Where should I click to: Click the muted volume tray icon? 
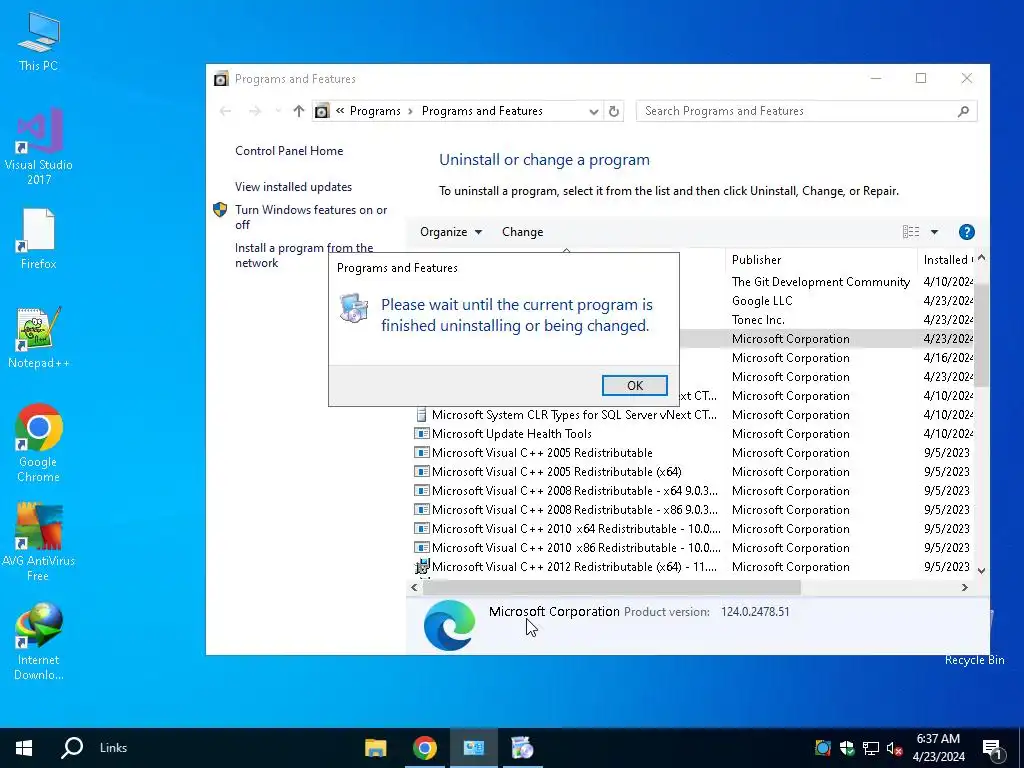pyautogui.click(x=894, y=748)
